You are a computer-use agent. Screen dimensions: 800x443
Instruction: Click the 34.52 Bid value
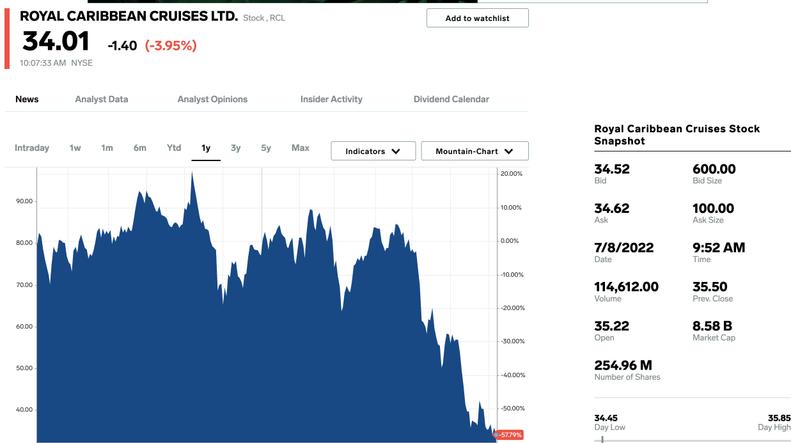(x=612, y=169)
